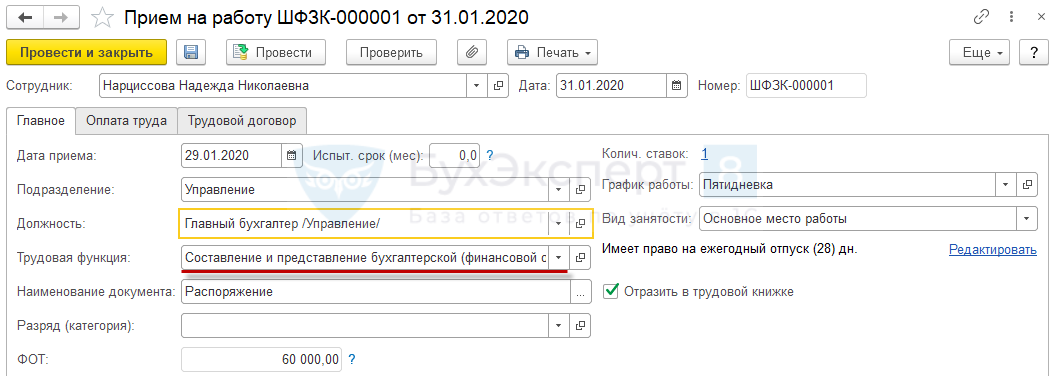Viewport: 1053px width, 381px height.
Task: Expand the Подразделение dropdown list
Action: pyautogui.click(x=559, y=189)
